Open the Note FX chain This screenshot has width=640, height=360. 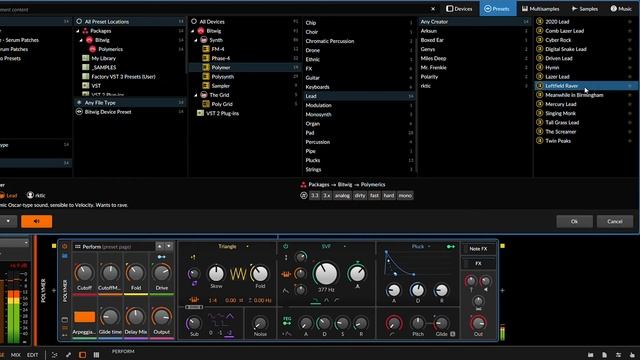tap(478, 249)
